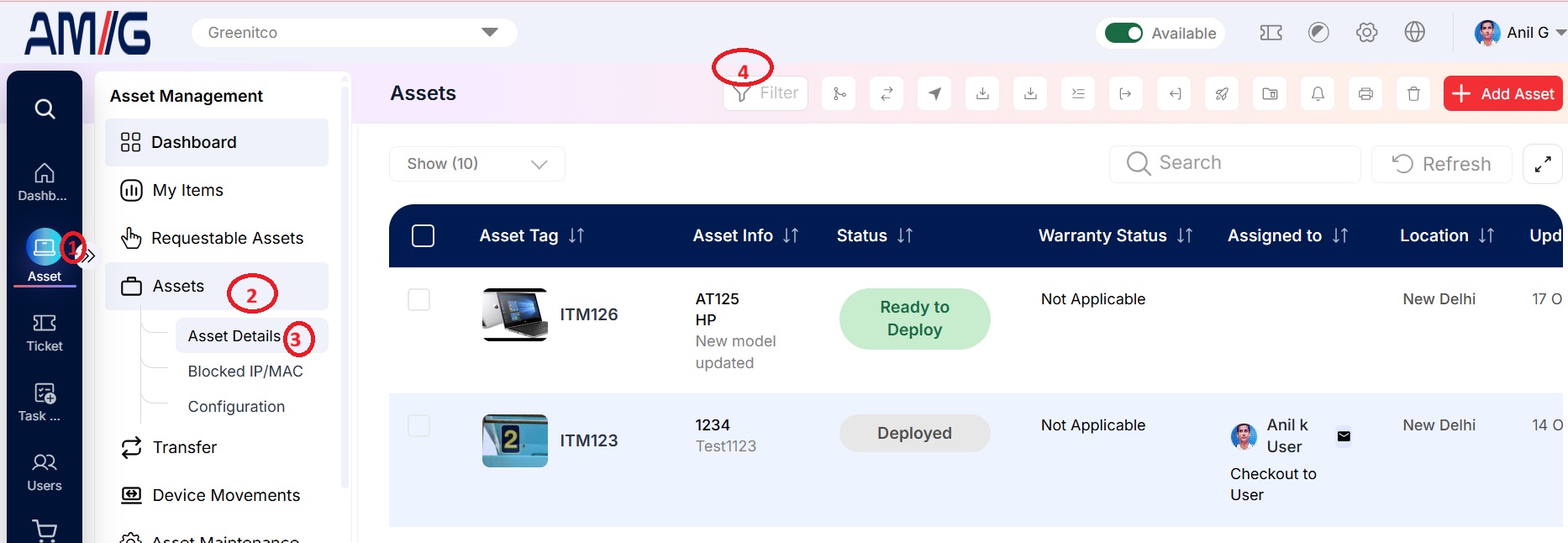
Task: Switch off the Available status toggle
Action: (x=1123, y=33)
